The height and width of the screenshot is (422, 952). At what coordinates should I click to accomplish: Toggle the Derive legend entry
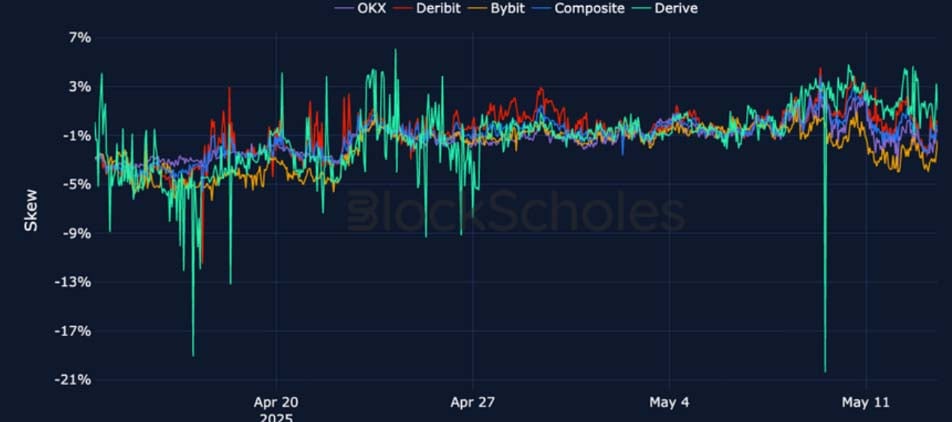[x=665, y=8]
